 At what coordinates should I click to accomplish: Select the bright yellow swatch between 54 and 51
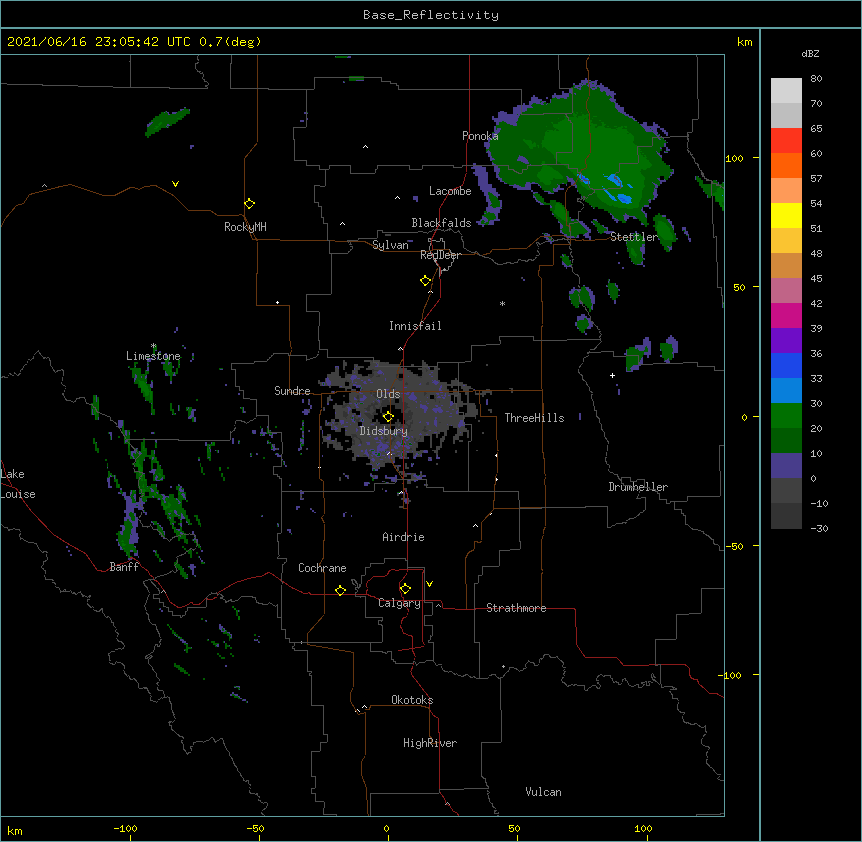(786, 215)
